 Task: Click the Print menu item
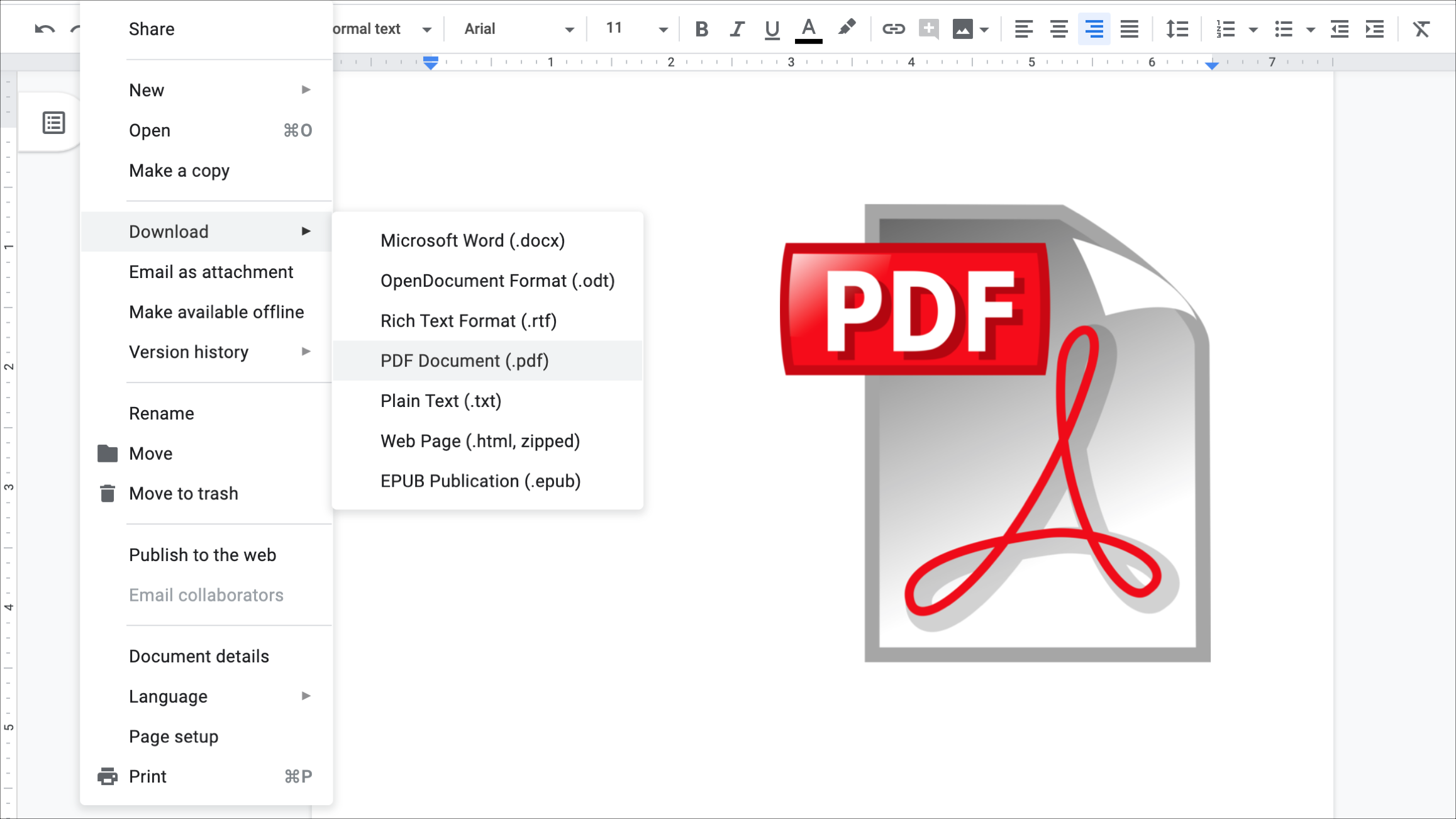click(148, 776)
